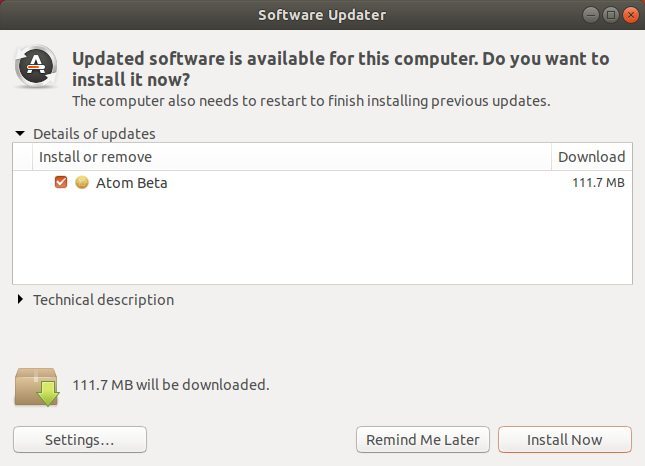Collapse the Details of updates section

[x=20, y=134]
